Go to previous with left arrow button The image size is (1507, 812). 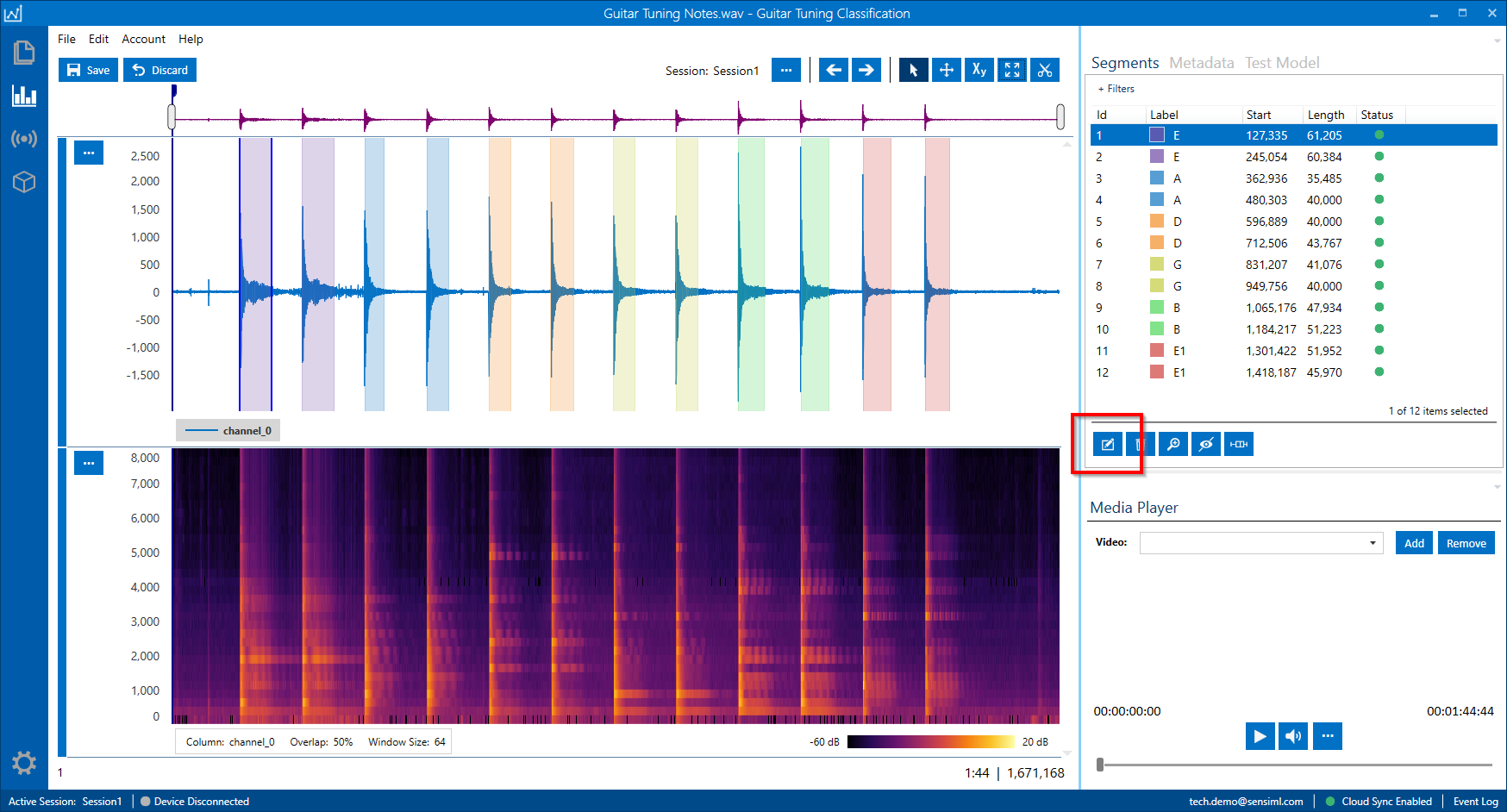pos(833,70)
